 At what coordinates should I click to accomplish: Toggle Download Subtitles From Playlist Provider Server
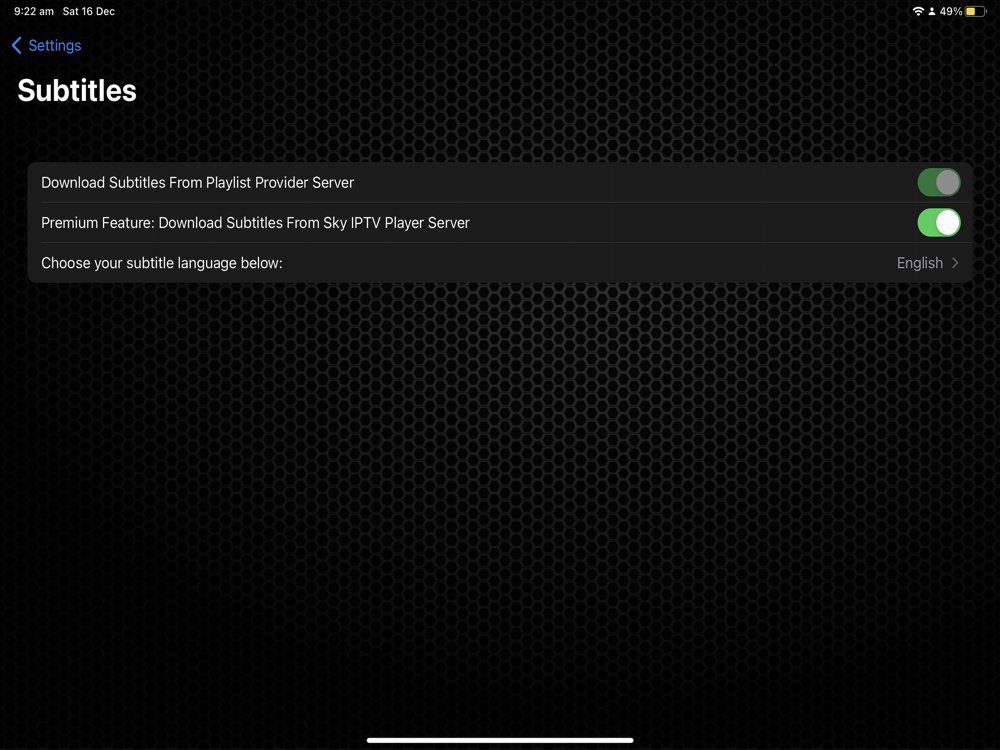point(939,182)
